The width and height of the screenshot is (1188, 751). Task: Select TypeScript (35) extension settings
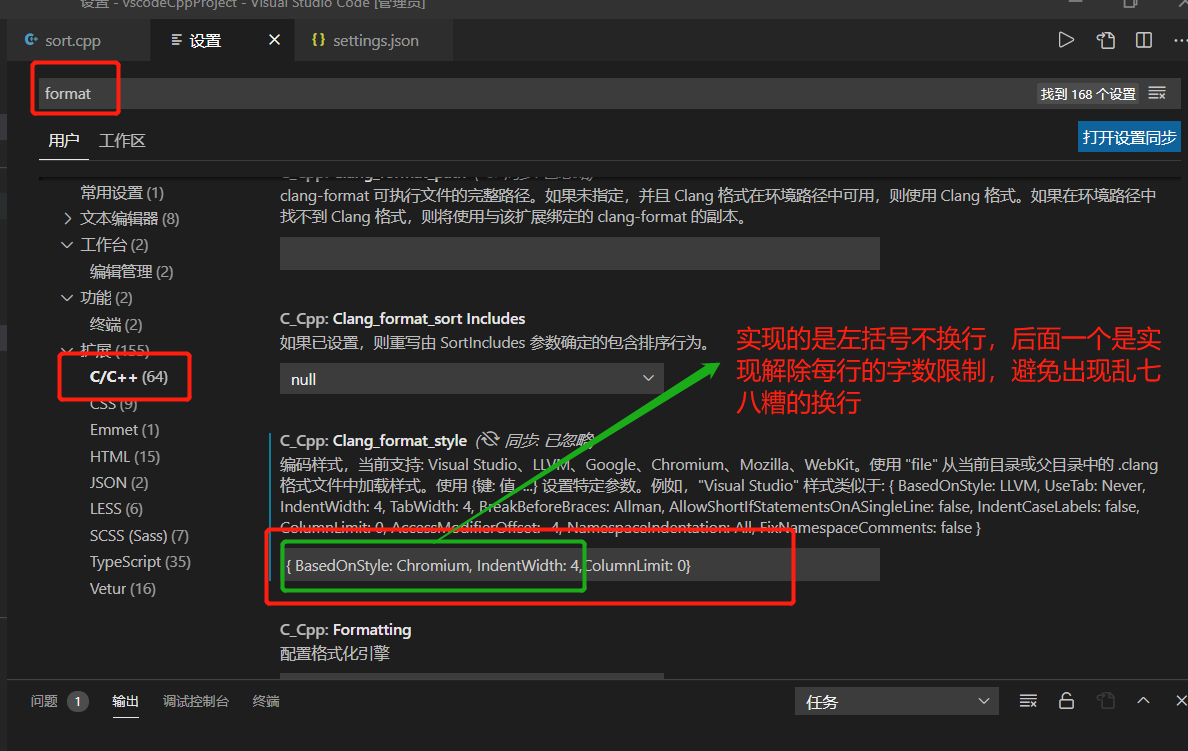pos(140,562)
